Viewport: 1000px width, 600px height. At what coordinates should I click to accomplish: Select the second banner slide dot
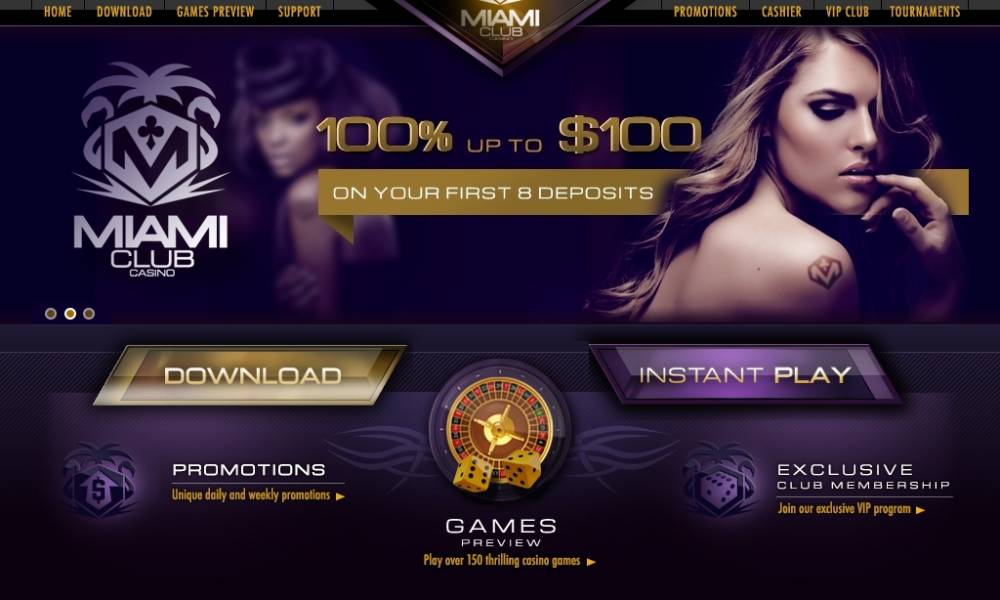pyautogui.click(x=70, y=314)
